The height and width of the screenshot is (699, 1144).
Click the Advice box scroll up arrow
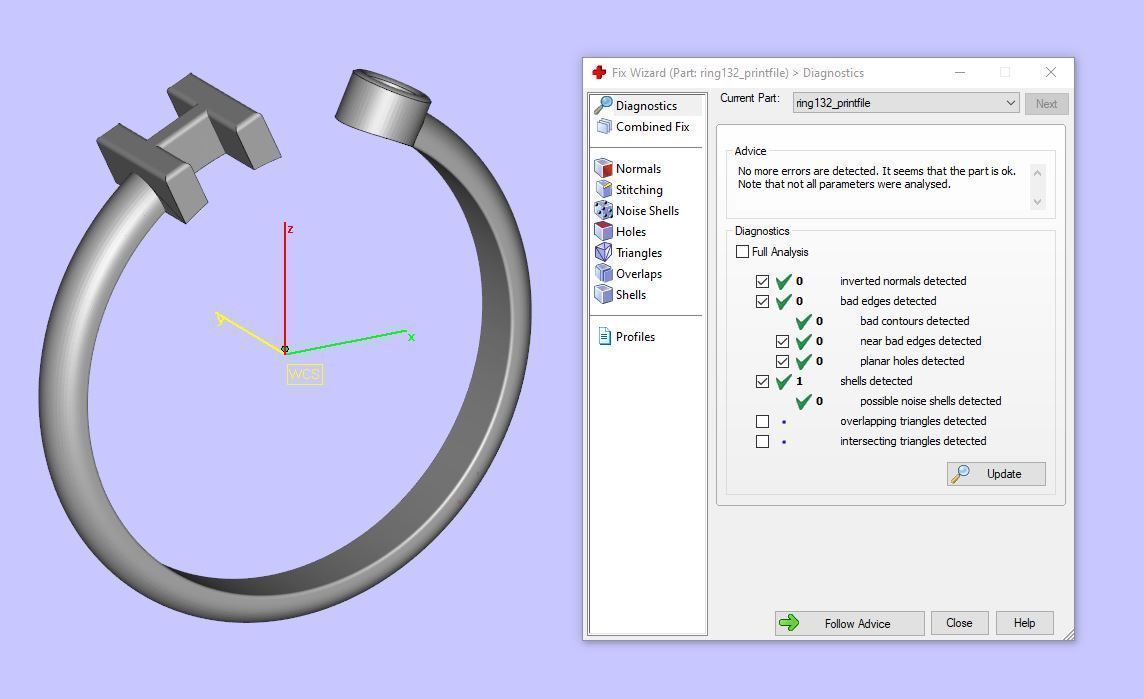point(1037,173)
